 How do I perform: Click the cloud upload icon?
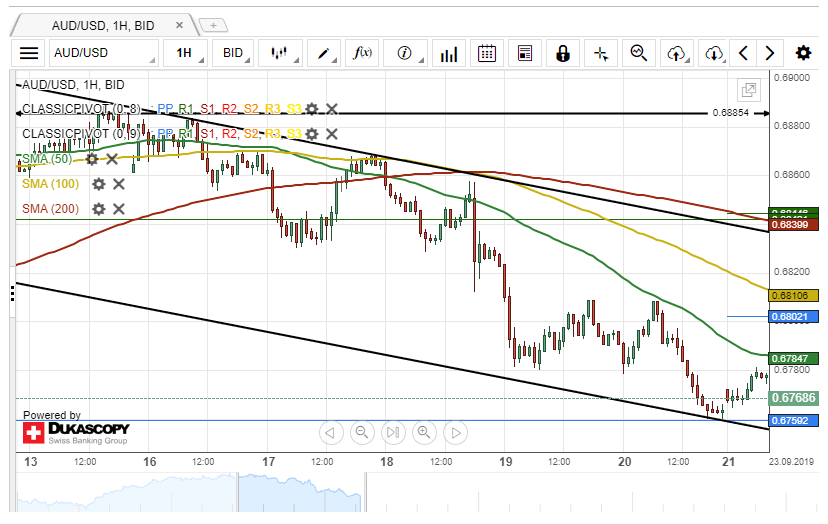tap(677, 53)
